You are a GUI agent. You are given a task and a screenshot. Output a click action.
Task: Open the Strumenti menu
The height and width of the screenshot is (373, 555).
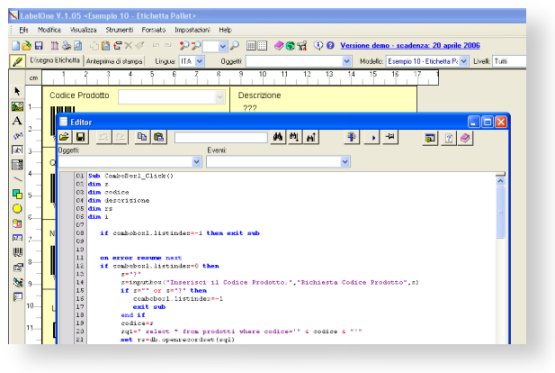point(119,30)
